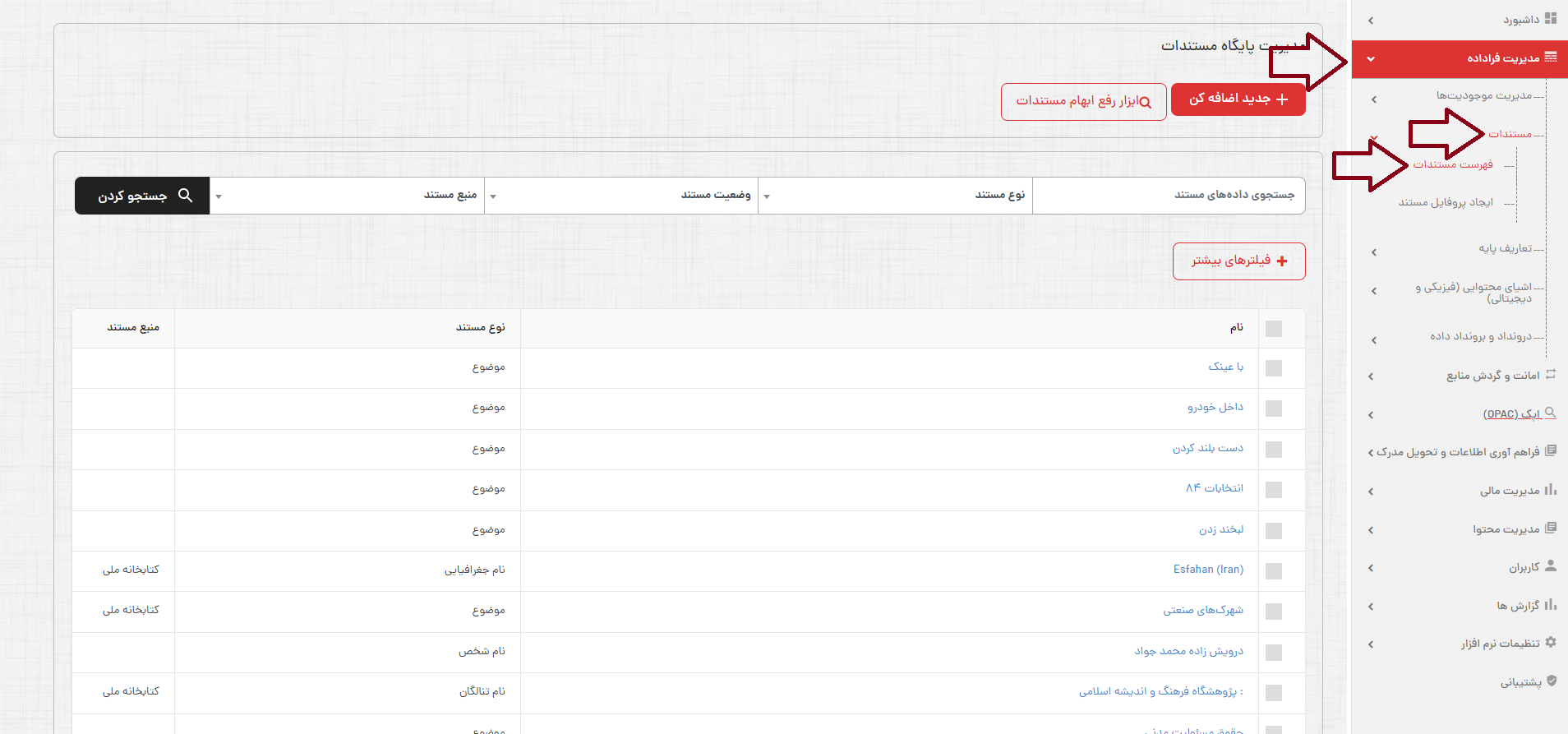Tick the checkbox for Esfahan (Iran) row
The image size is (1568, 734).
tap(1273, 570)
